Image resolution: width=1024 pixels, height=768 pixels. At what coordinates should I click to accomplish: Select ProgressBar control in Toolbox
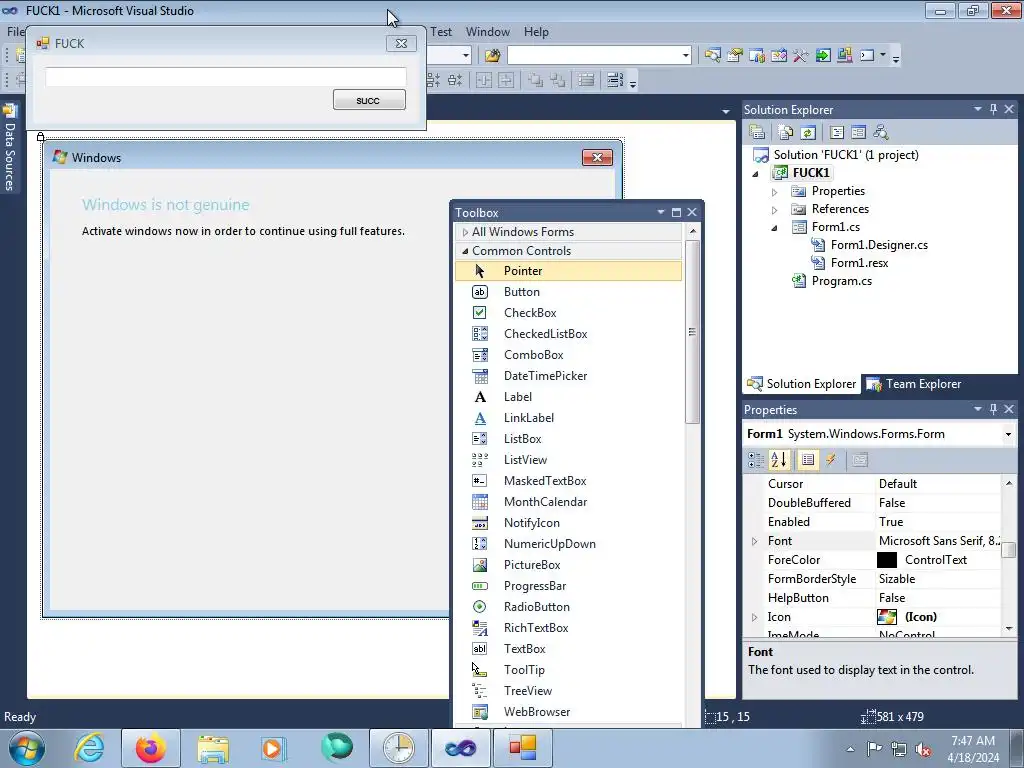[568, 586]
